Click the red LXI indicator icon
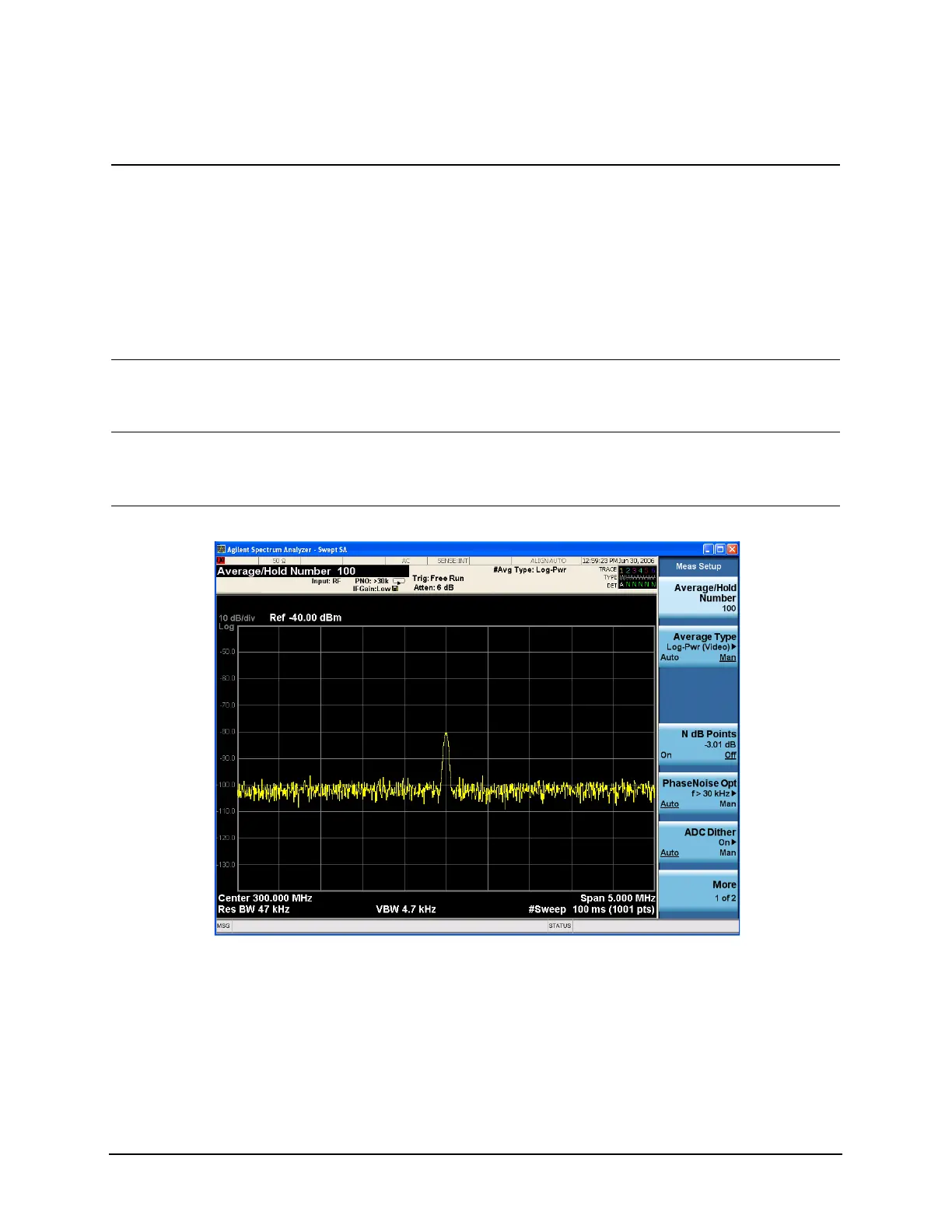This screenshot has width=952, height=1232. click(221, 561)
